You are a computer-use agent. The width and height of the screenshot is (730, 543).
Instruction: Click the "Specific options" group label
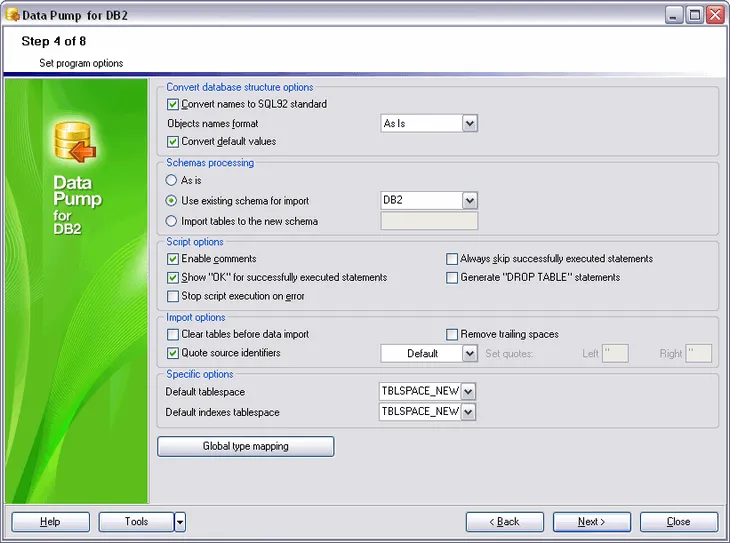point(200,374)
